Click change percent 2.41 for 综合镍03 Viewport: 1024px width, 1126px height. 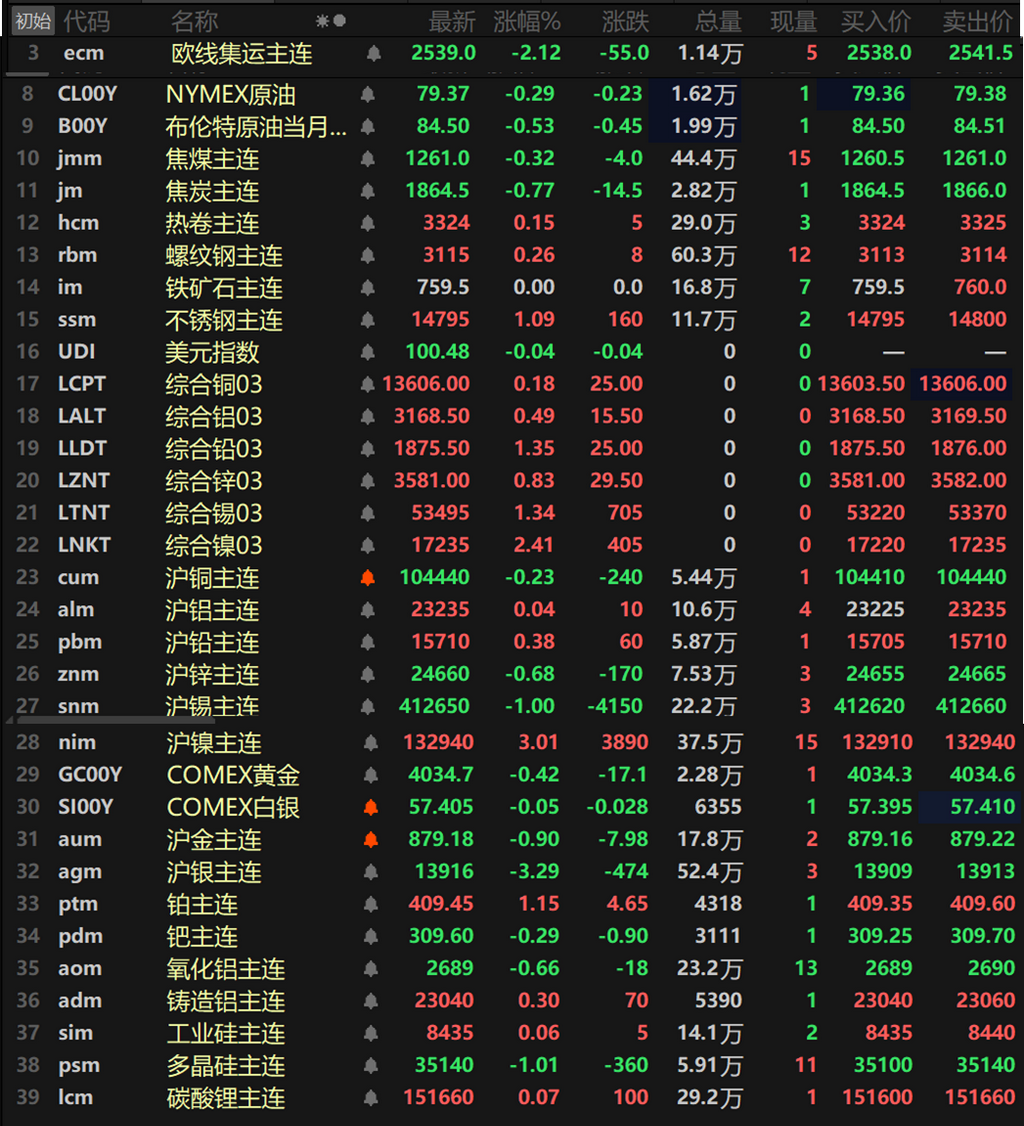[534, 545]
